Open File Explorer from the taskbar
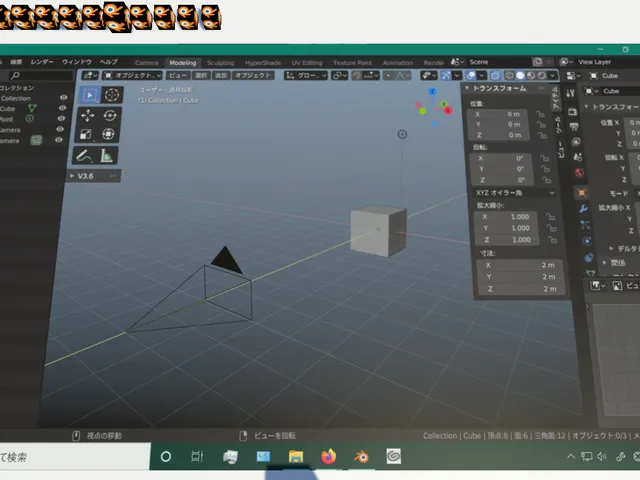Viewport: 640px width, 480px height. (296, 456)
